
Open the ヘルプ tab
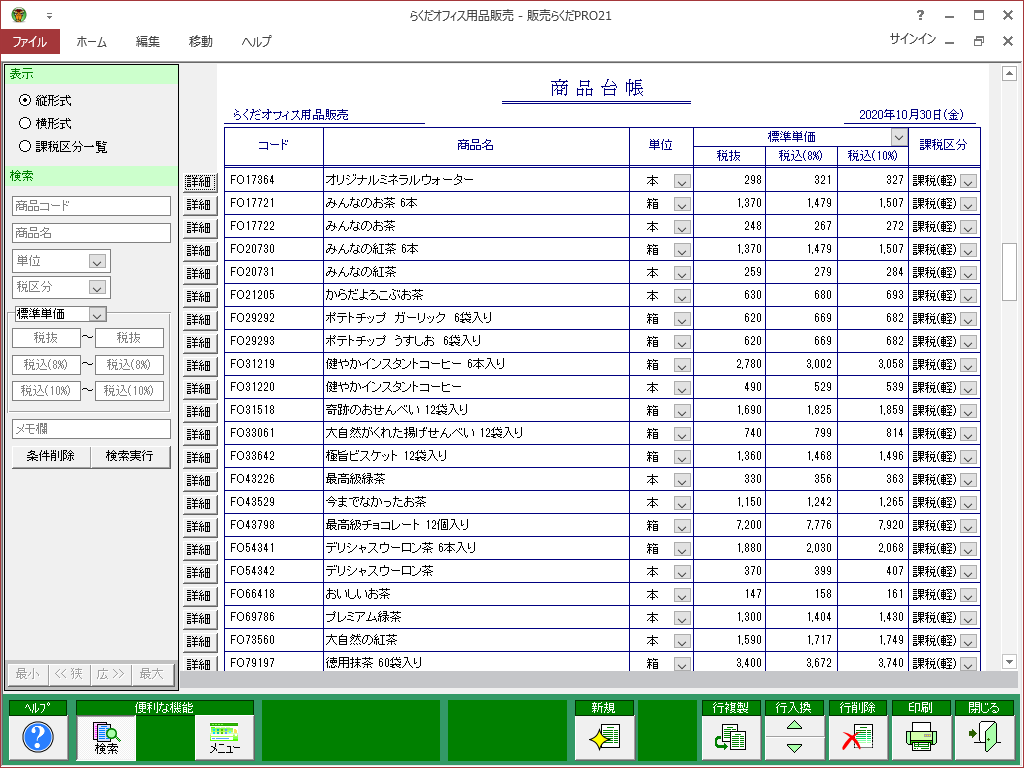coord(256,41)
